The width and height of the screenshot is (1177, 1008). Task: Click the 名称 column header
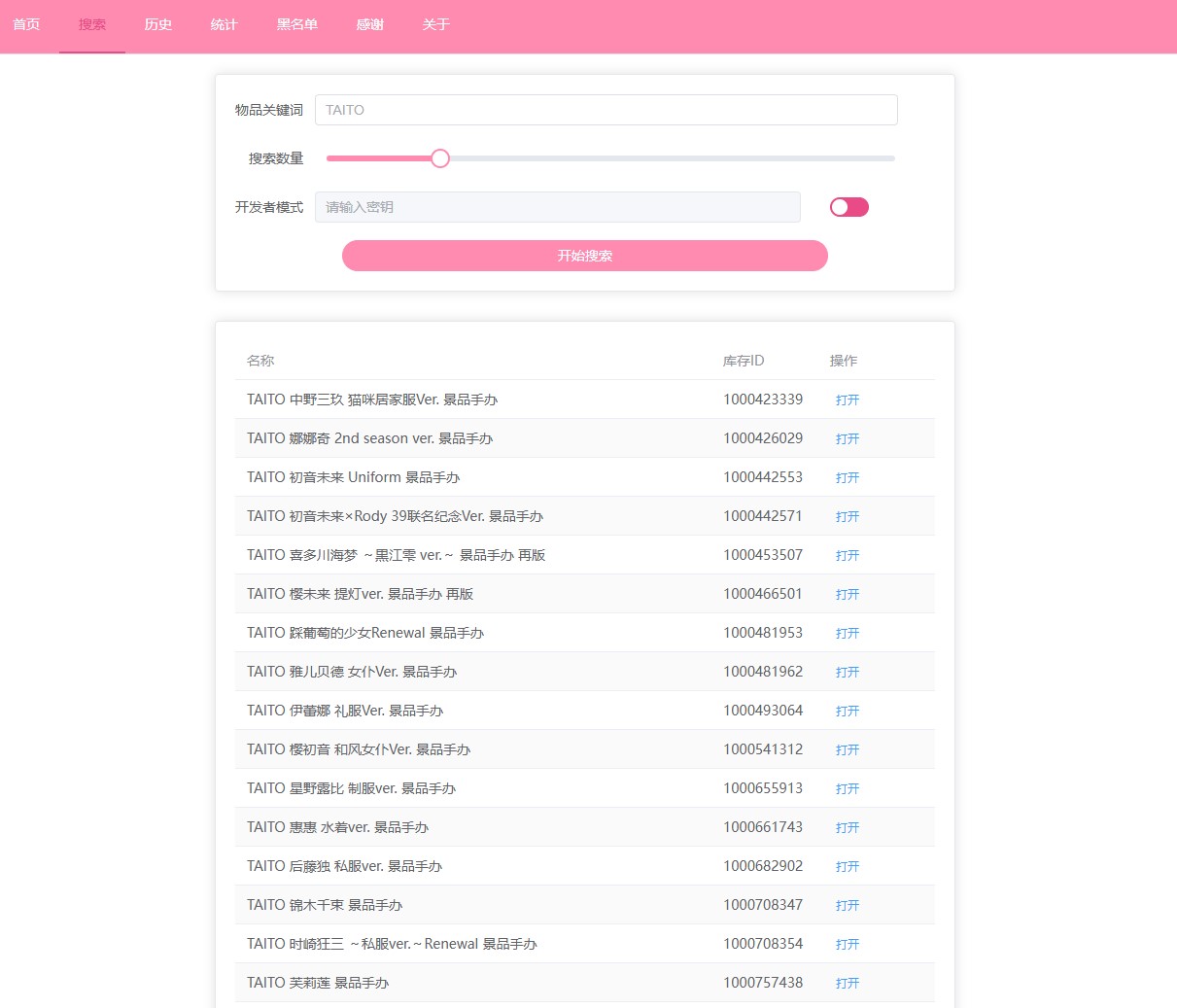(x=260, y=361)
